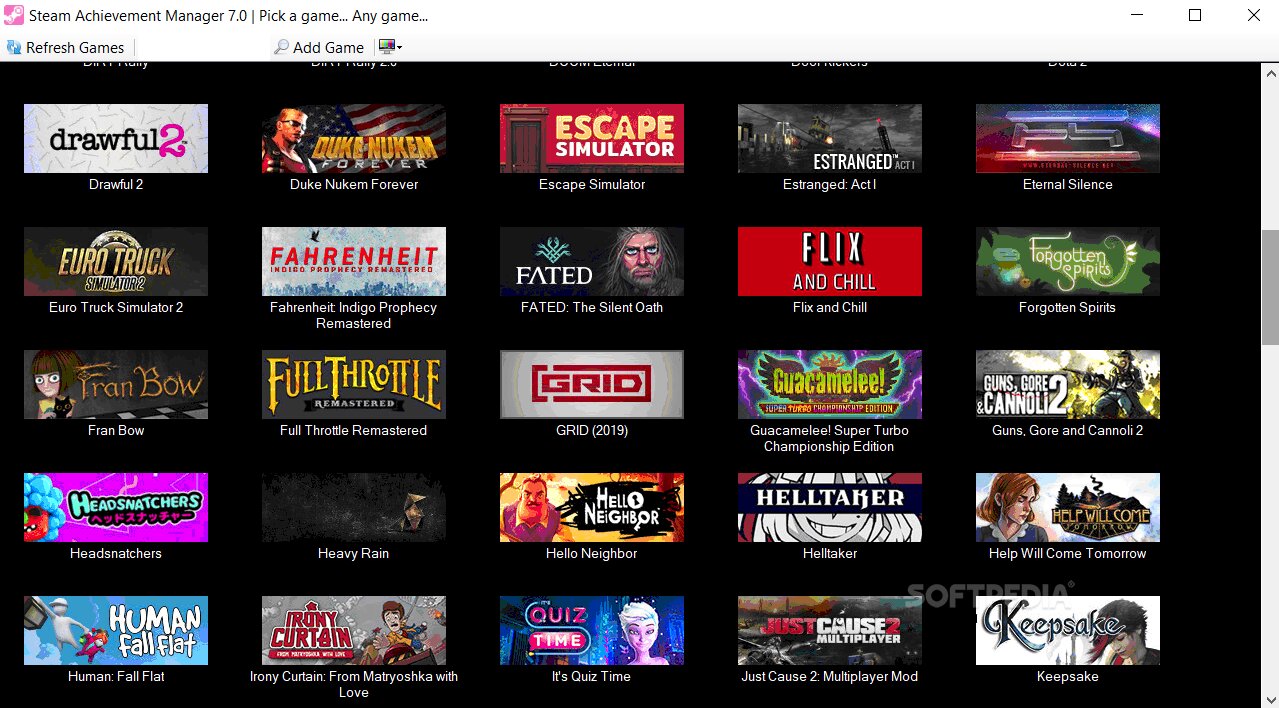The image size is (1279, 708).
Task: Click the Steam Achievement Manager title bar icon
Action: [x=14, y=16]
